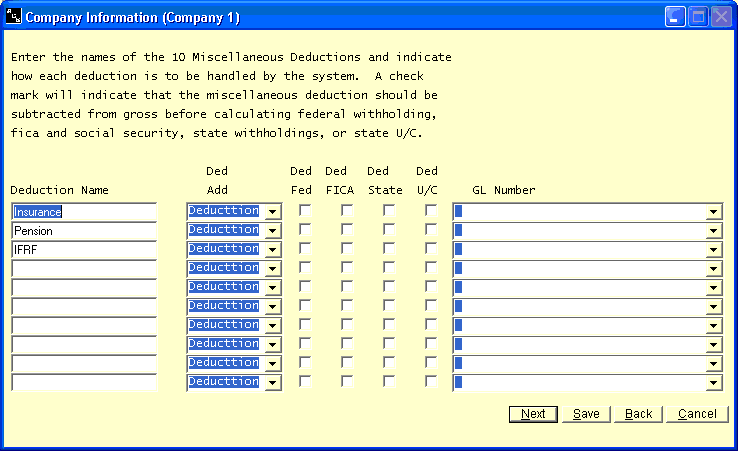Go back with the Back button
738x451 pixels.
click(x=638, y=414)
